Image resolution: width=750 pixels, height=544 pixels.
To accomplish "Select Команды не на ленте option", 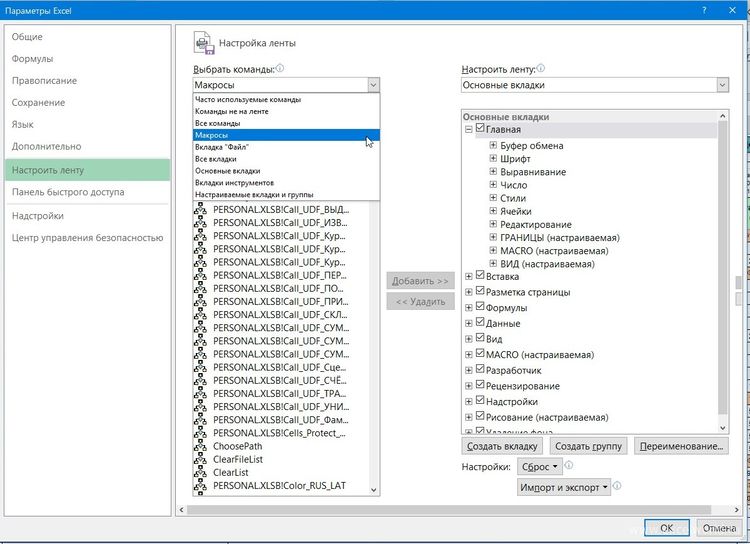I will click(287, 111).
